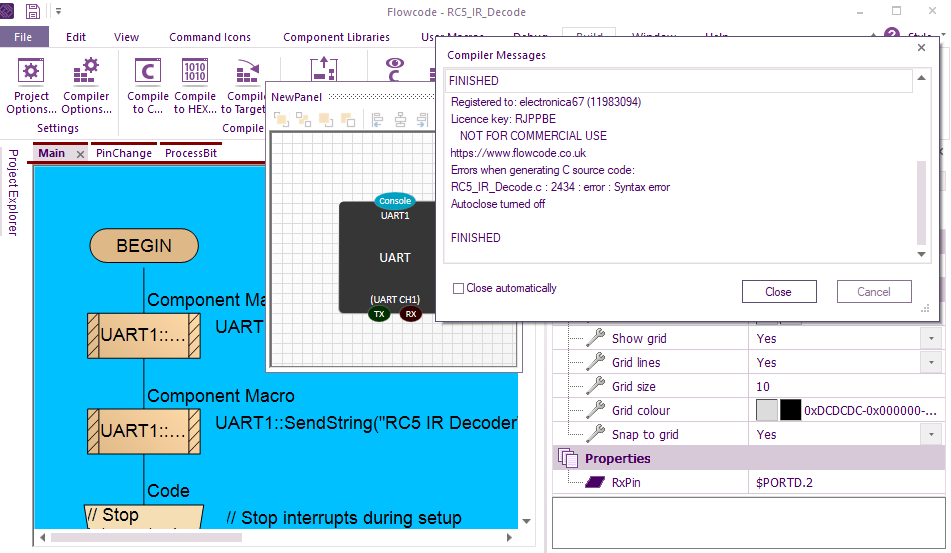Image resolution: width=951 pixels, height=553 pixels.
Task: Open Snap to grid dropdown arrow
Action: (931, 434)
